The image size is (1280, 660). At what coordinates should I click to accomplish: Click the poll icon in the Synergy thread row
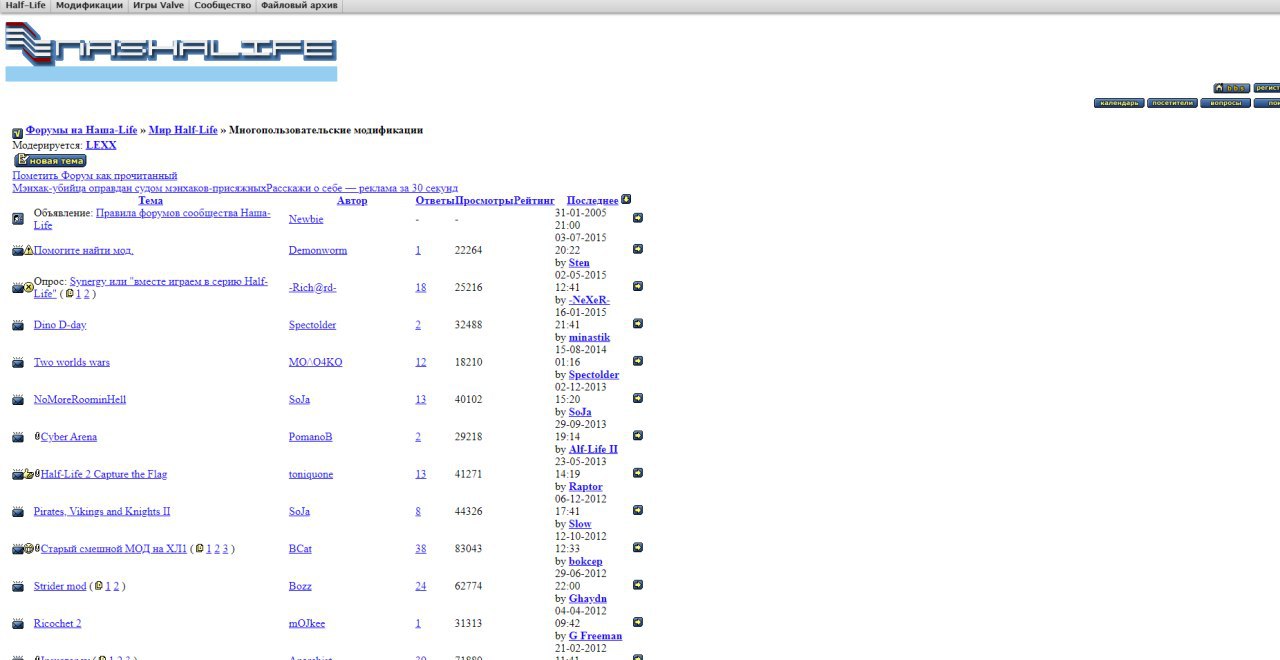click(x=29, y=287)
